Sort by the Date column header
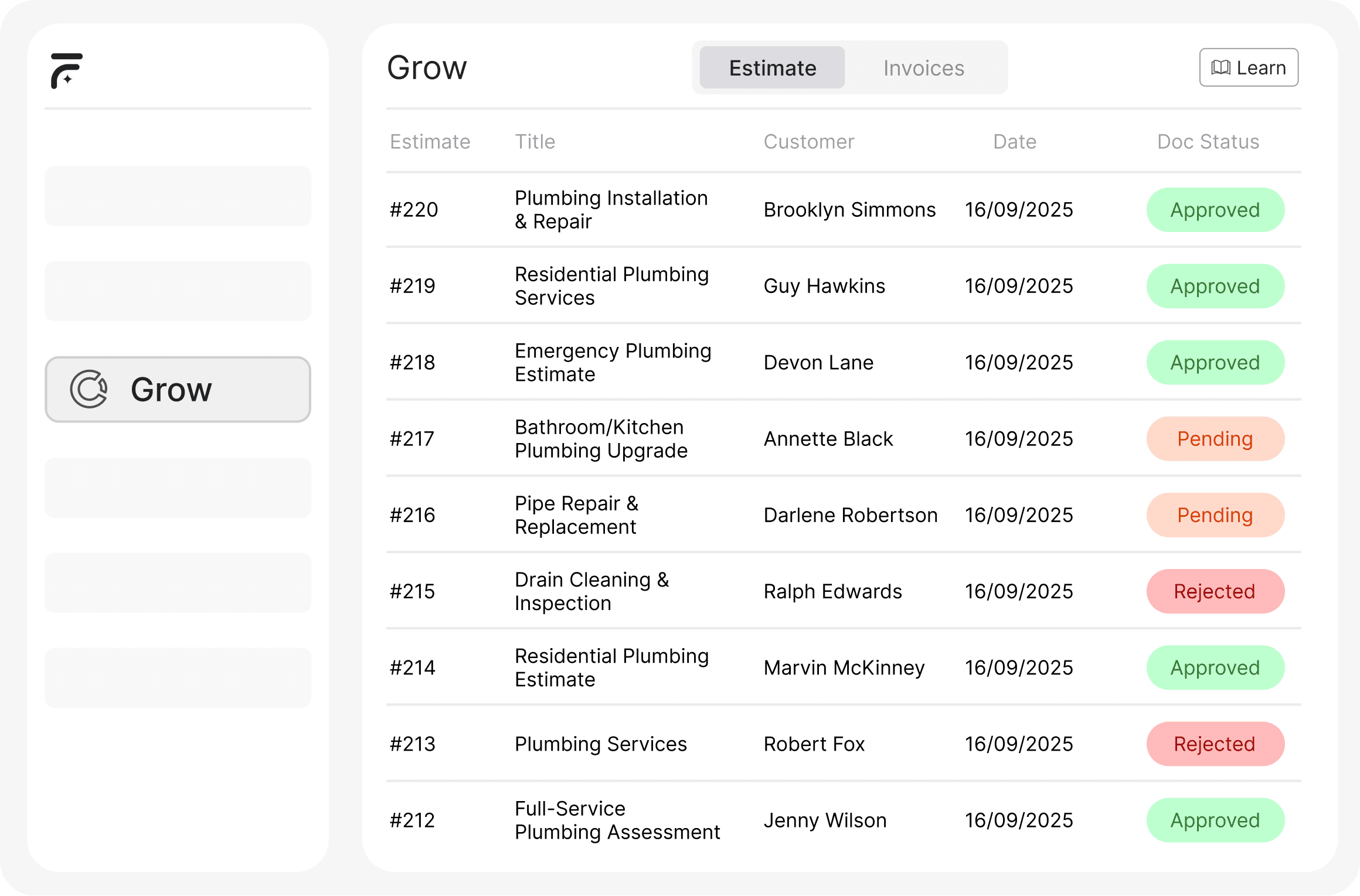Screen dimensions: 1360x896 click(x=1014, y=142)
